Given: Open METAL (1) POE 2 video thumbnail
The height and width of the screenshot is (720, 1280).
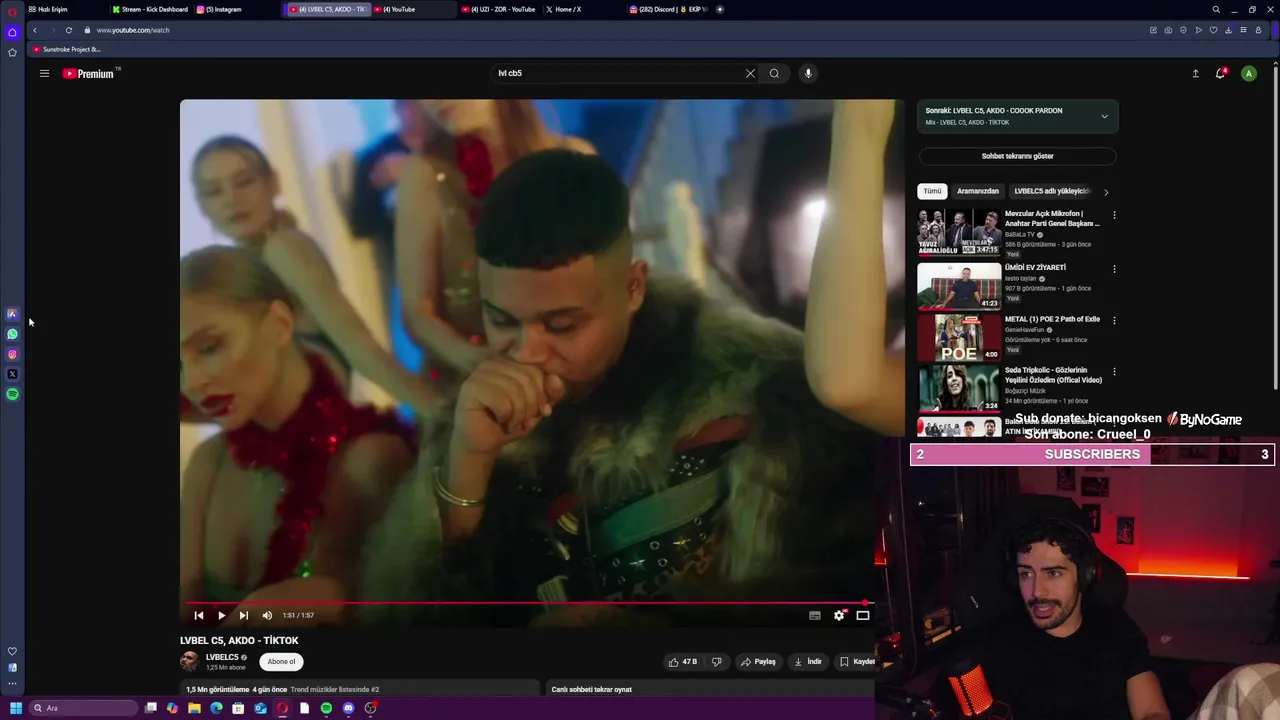Looking at the screenshot, I should click(x=959, y=337).
